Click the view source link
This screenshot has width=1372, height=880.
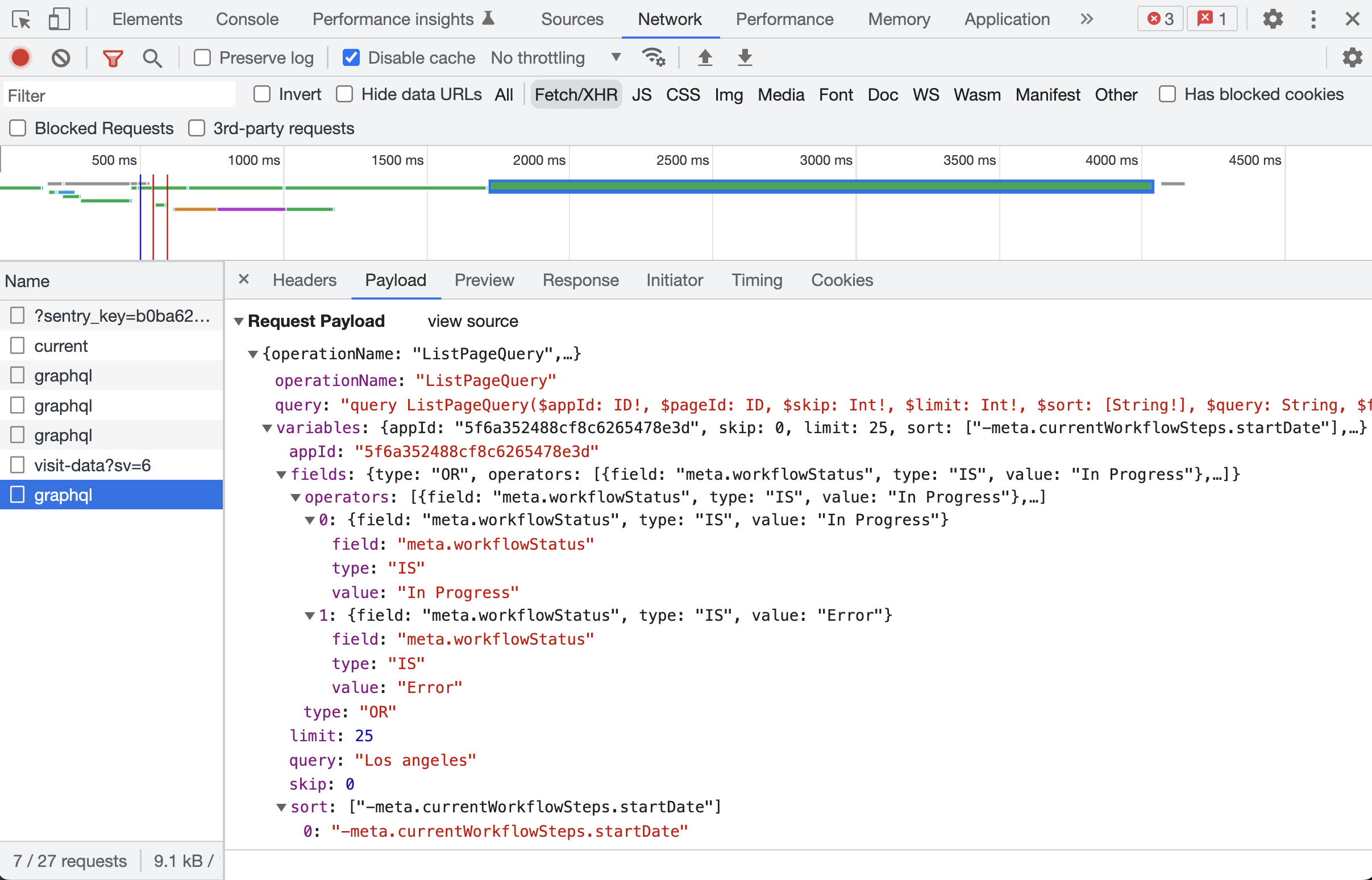[472, 322]
